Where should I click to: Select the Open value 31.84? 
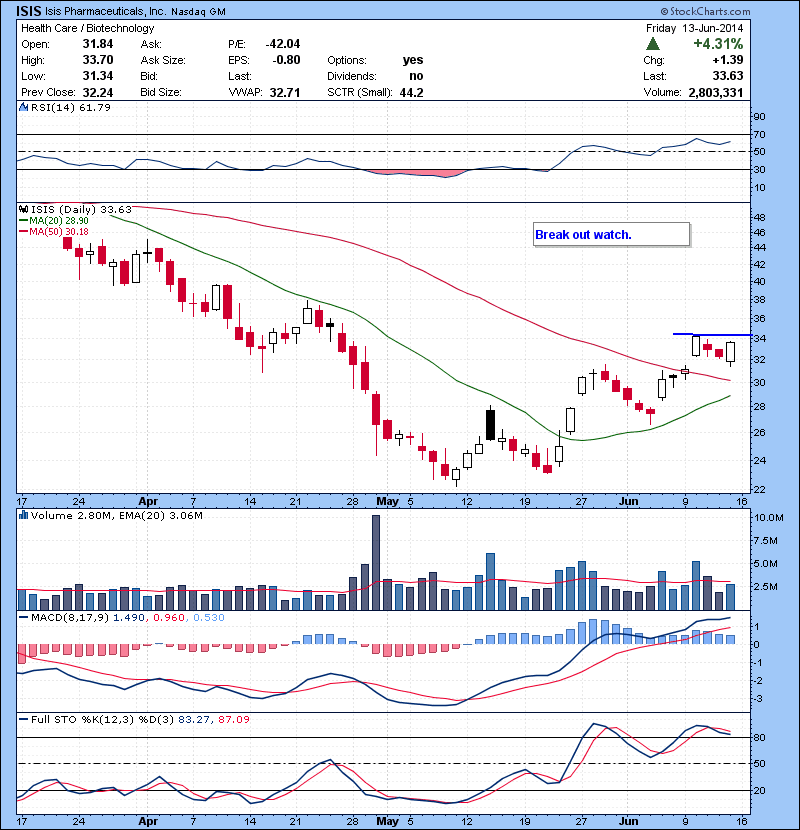coord(98,44)
